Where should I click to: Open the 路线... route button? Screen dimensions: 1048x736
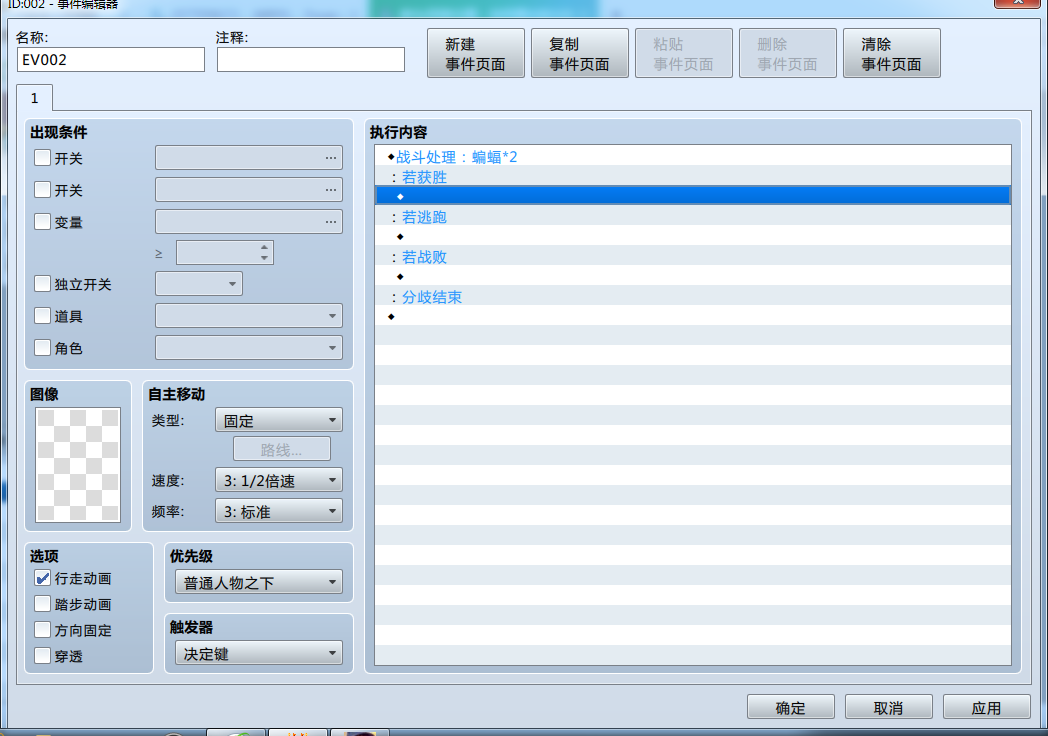(281, 449)
